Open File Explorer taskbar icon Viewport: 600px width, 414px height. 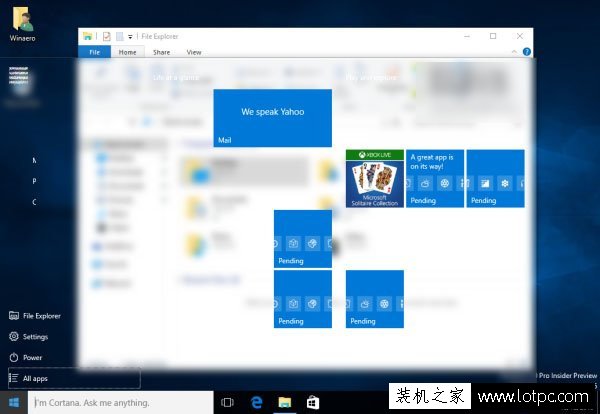pyautogui.click(x=285, y=403)
